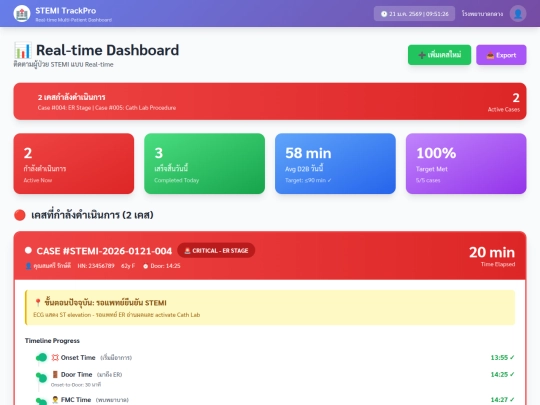This screenshot has width=540, height=405.
Task: Click the hospital name in header
Action: pos(482,14)
